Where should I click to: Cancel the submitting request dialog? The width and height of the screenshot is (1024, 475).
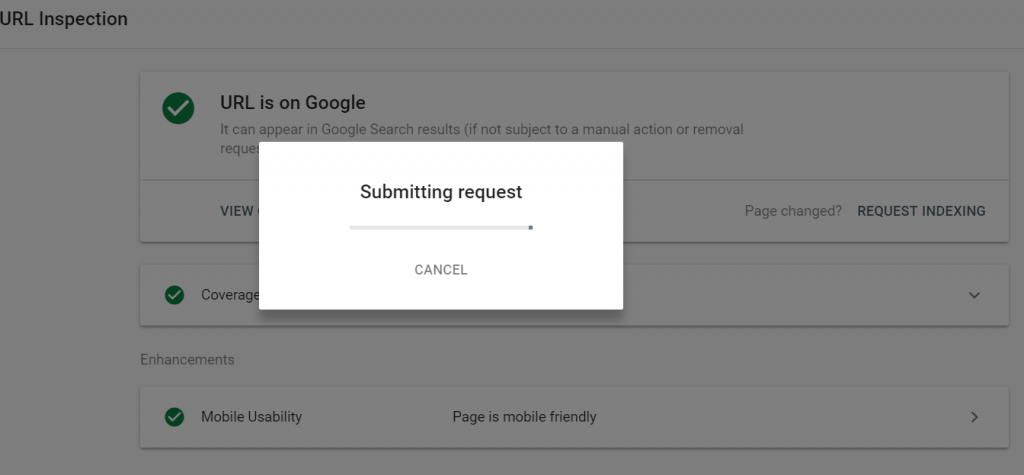pyautogui.click(x=441, y=270)
